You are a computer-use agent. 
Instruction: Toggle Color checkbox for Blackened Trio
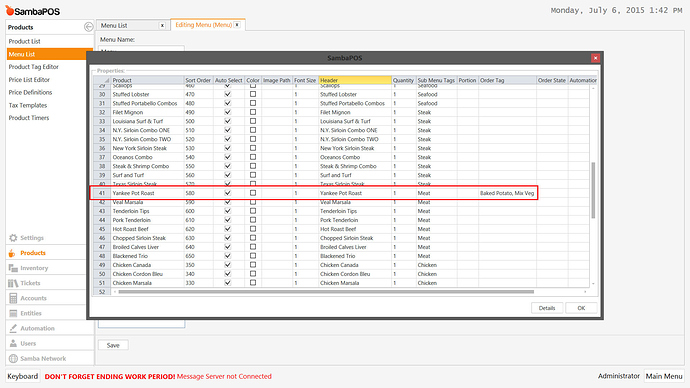pyautogui.click(x=253, y=256)
